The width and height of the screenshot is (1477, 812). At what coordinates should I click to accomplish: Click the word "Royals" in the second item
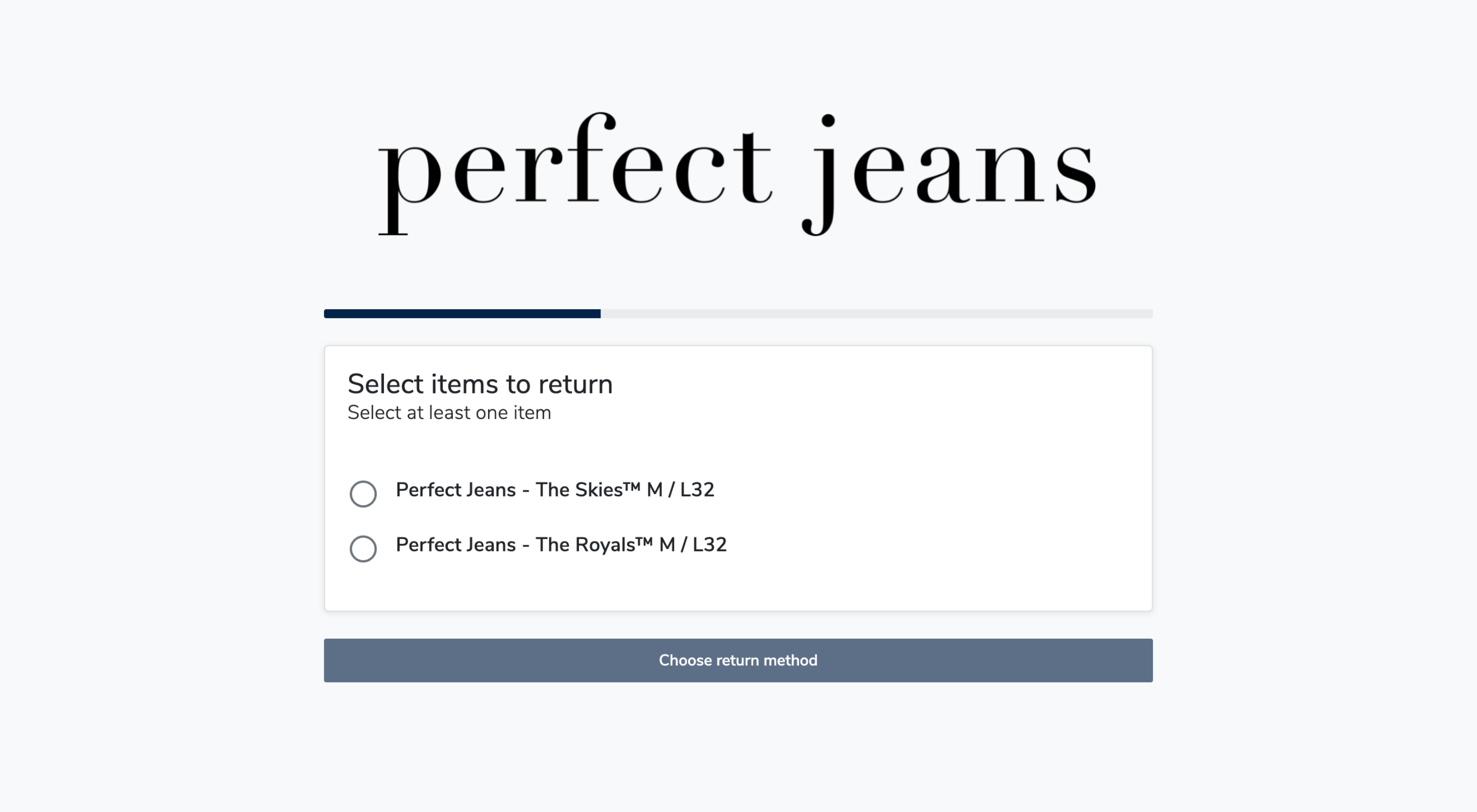click(x=605, y=545)
